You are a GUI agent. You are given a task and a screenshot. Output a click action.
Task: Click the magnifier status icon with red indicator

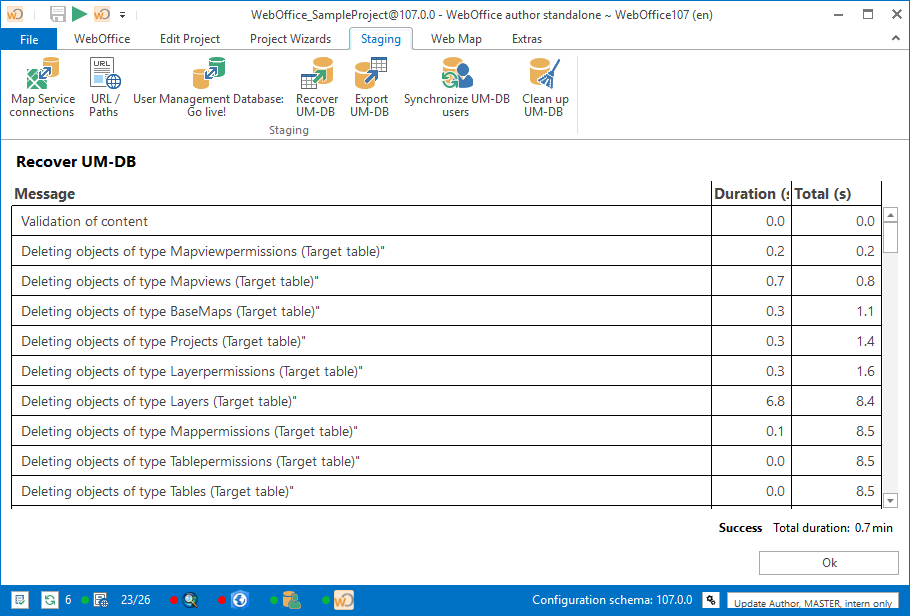pyautogui.click(x=190, y=600)
